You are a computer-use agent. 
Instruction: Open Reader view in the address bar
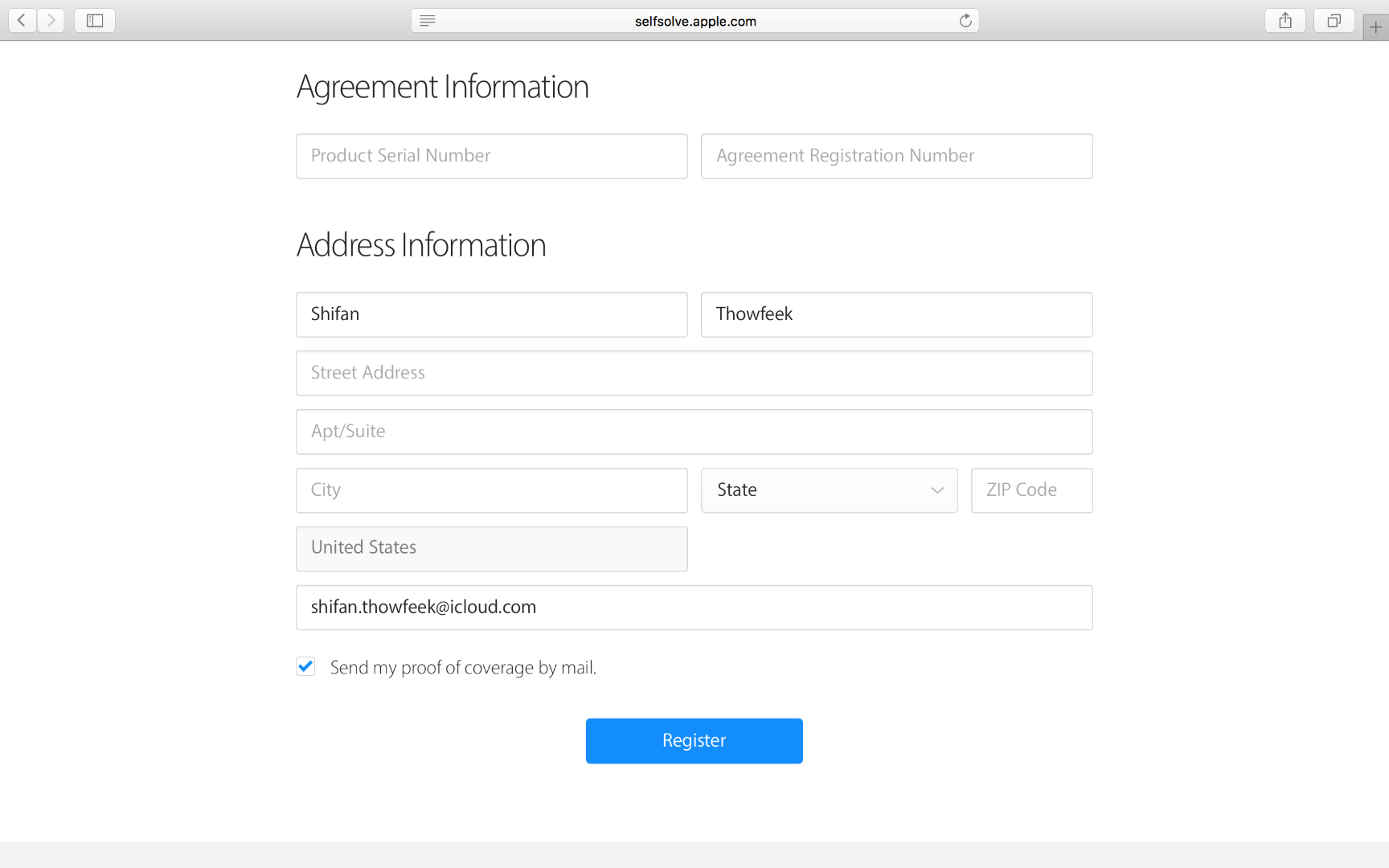click(x=427, y=20)
